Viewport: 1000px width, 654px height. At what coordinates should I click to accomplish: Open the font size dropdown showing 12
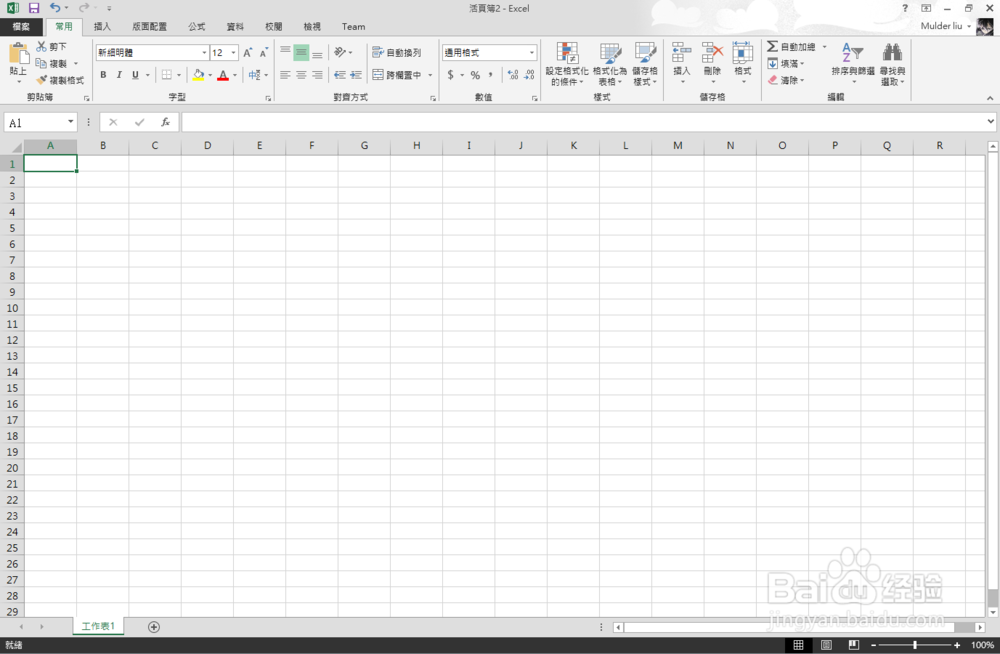(x=233, y=52)
